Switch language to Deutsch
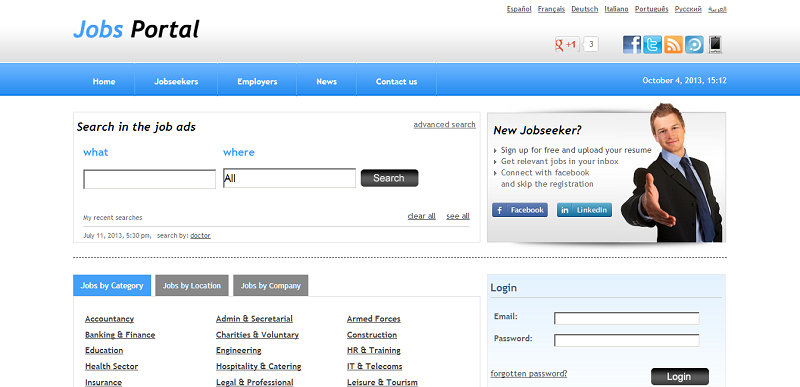The width and height of the screenshot is (800, 387). coord(585,9)
